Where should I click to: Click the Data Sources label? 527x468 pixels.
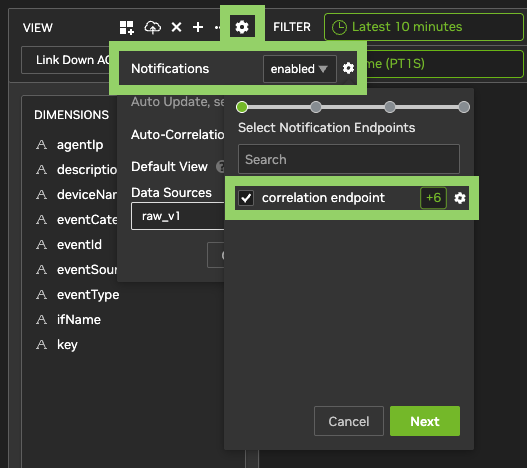coord(171,193)
